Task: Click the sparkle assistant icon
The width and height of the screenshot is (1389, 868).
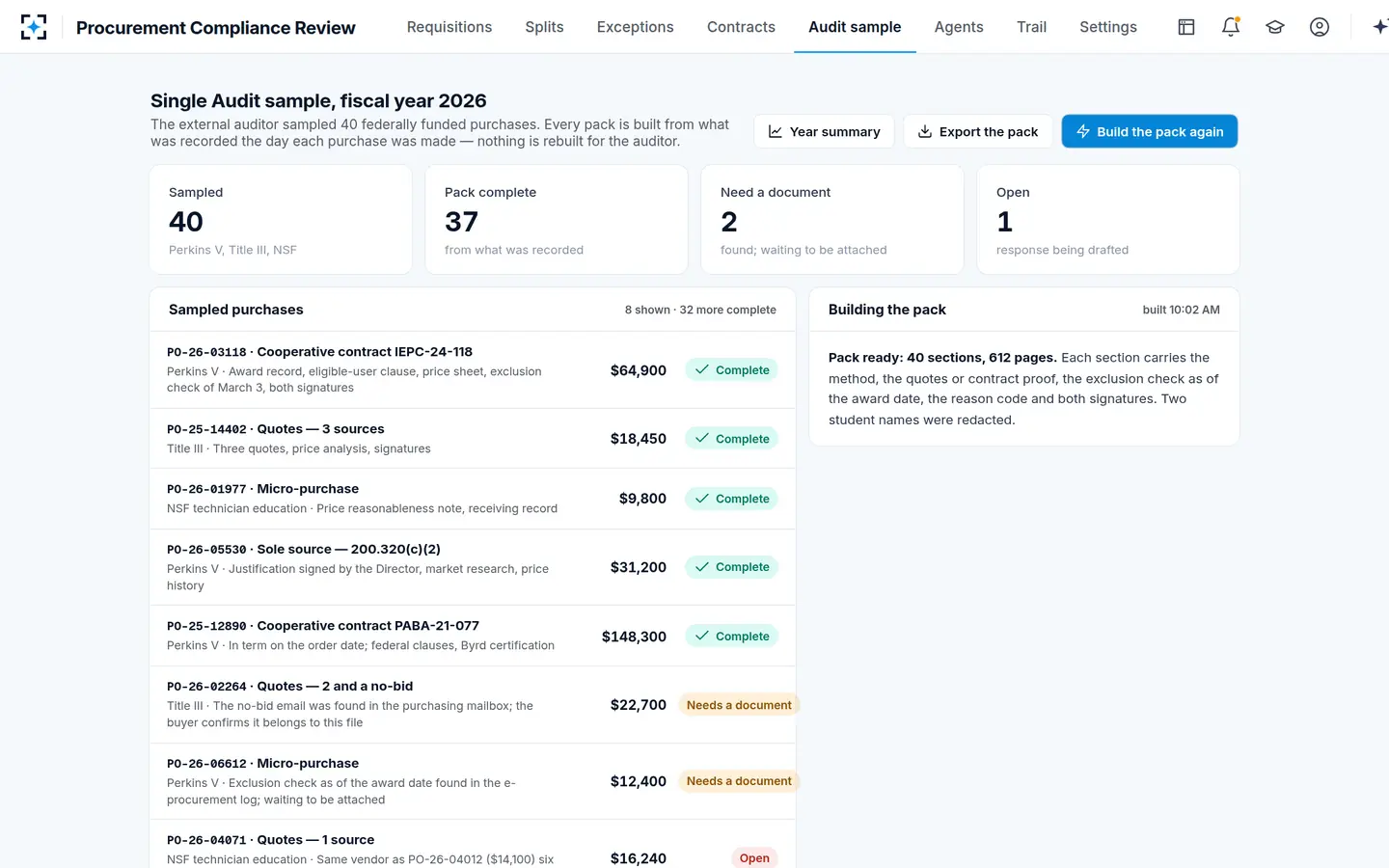Action: coord(1380,27)
